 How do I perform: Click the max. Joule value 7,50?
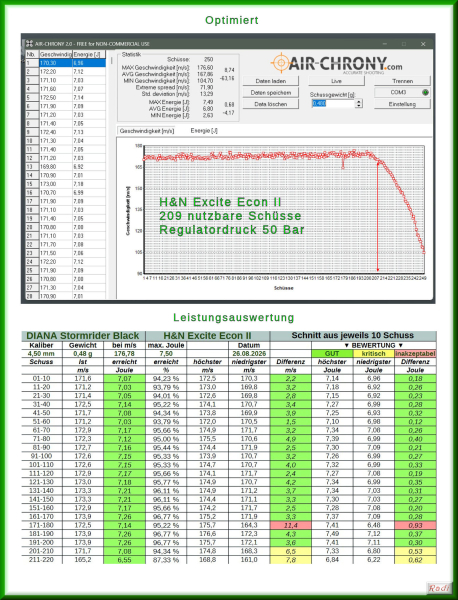166,354
